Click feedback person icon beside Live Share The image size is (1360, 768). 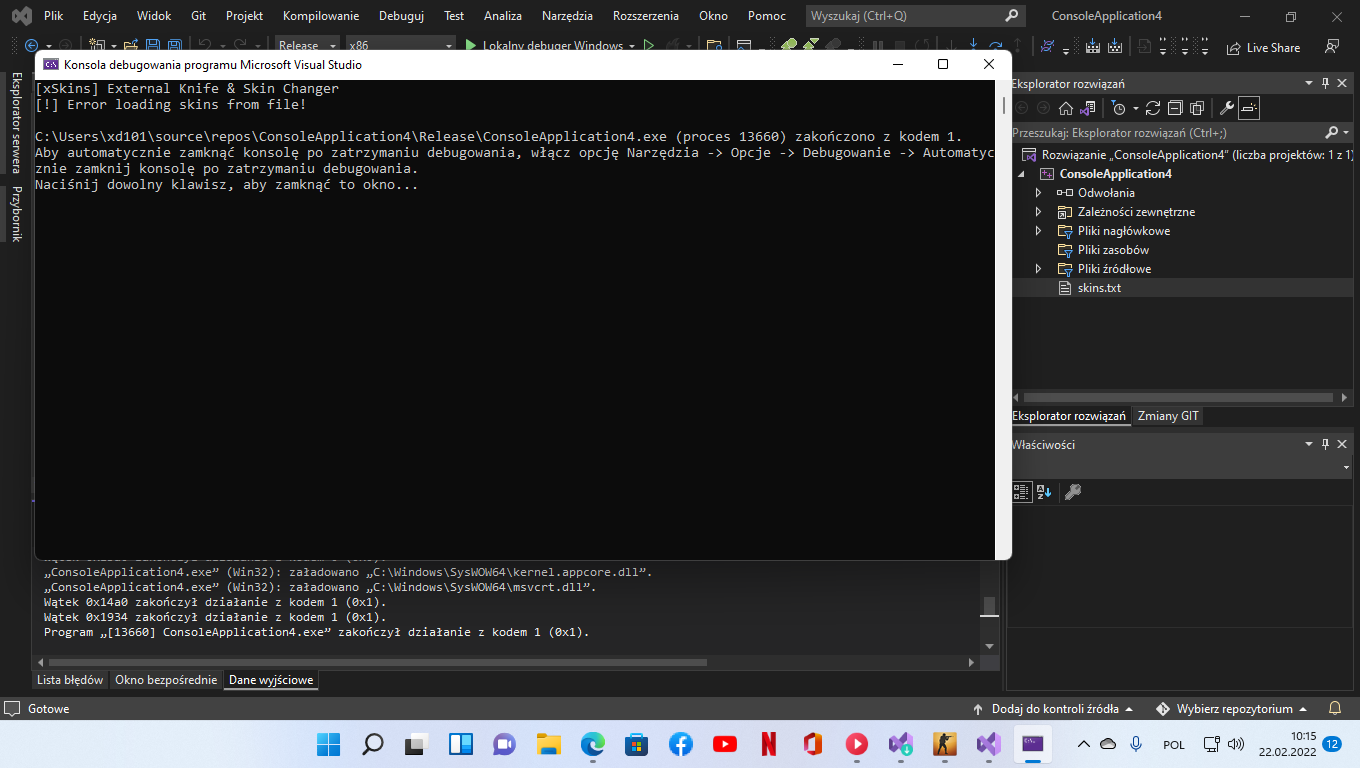tap(1331, 47)
